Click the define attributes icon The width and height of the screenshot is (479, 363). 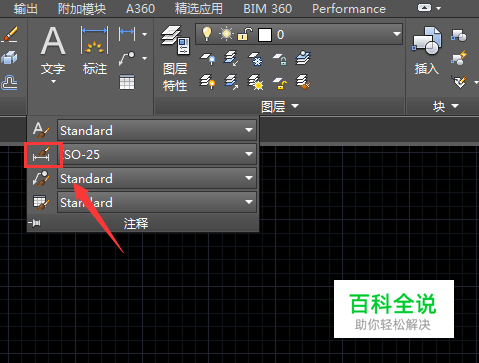[x=460, y=82]
